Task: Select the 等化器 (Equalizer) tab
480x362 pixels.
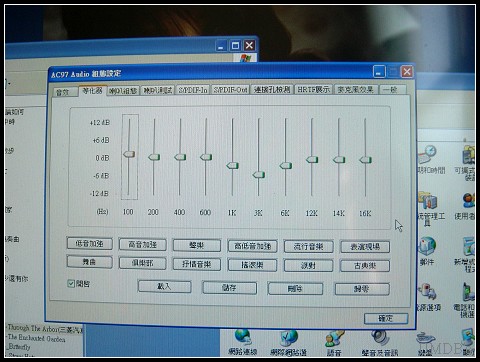Action: [x=92, y=91]
